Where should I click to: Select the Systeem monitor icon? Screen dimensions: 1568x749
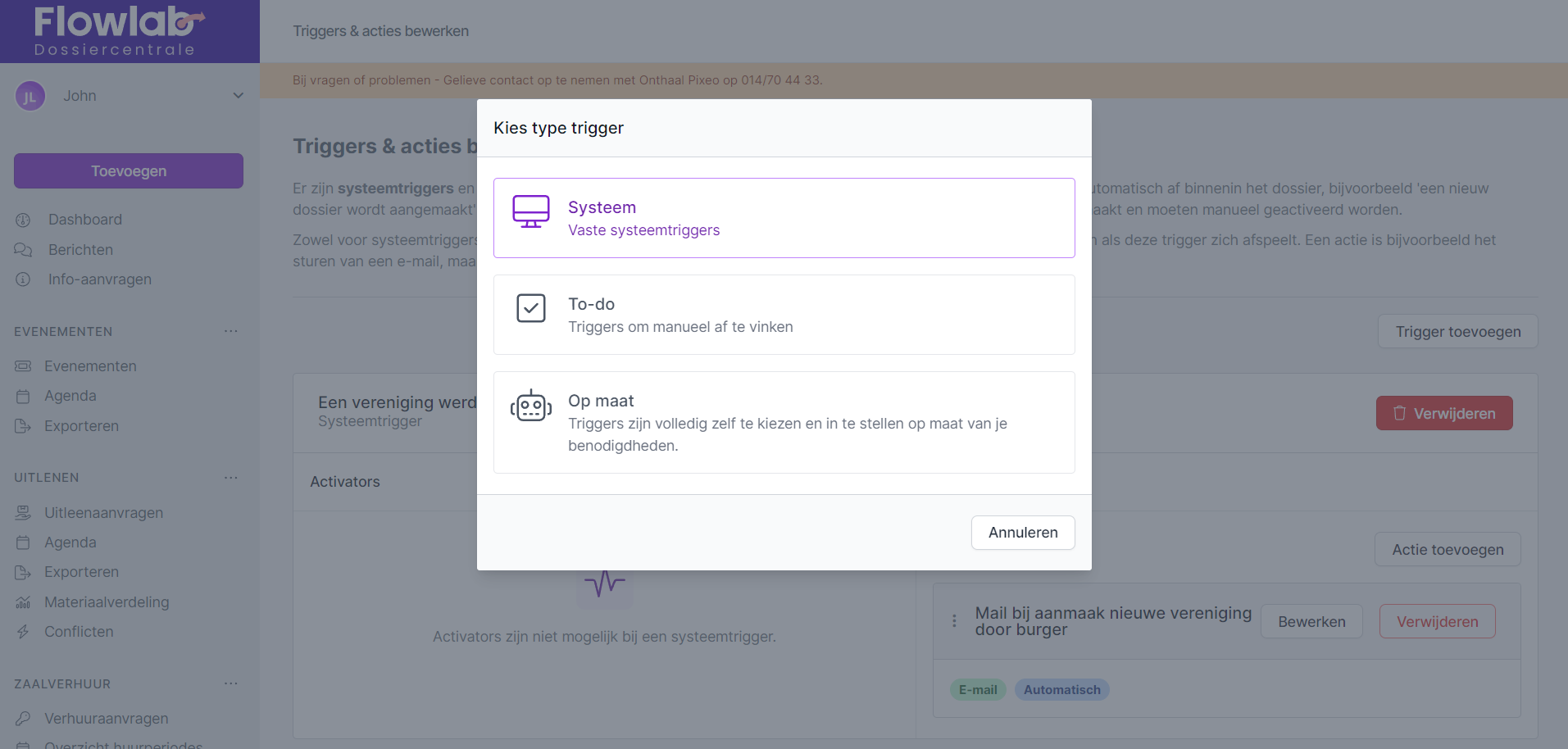(530, 211)
